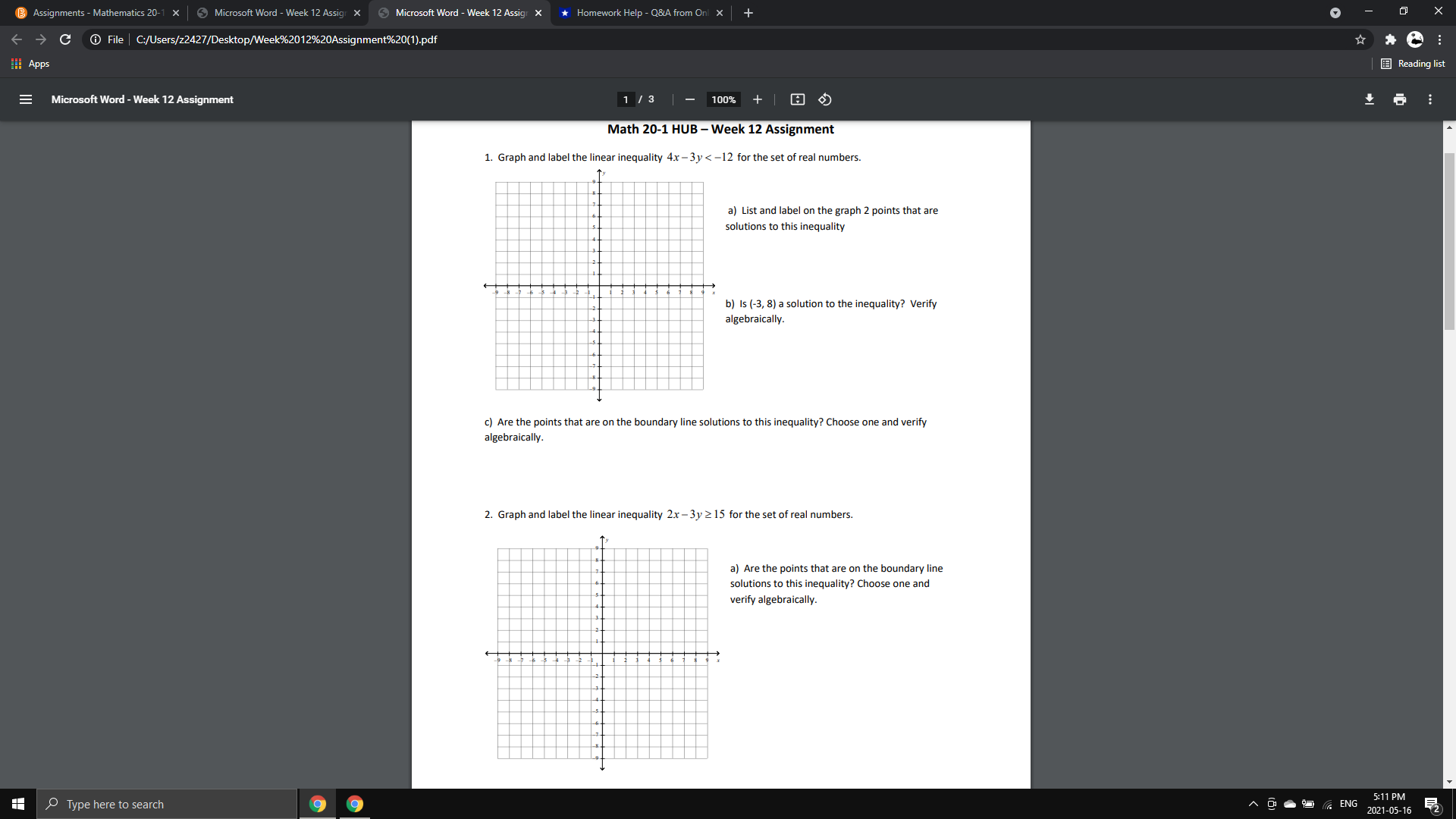Open the Windows Action Center notifications
The width and height of the screenshot is (1456, 819).
[x=1432, y=804]
